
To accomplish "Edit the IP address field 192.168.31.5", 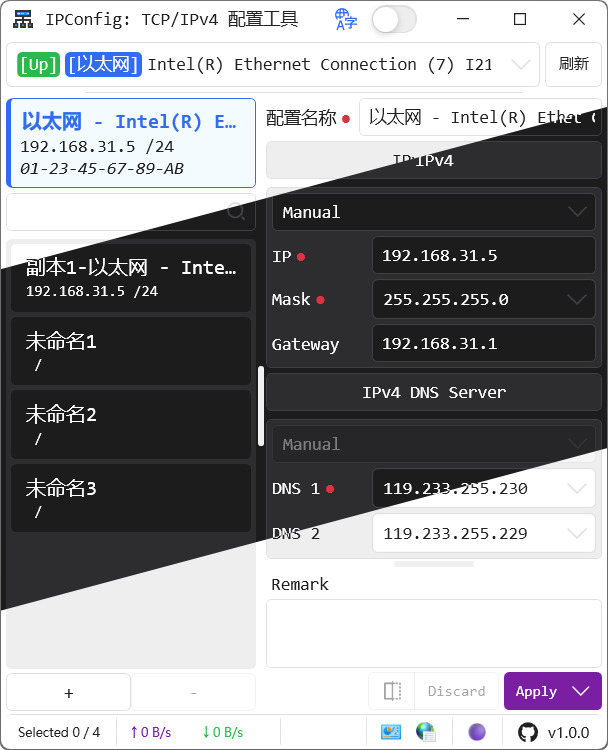I will (484, 255).
